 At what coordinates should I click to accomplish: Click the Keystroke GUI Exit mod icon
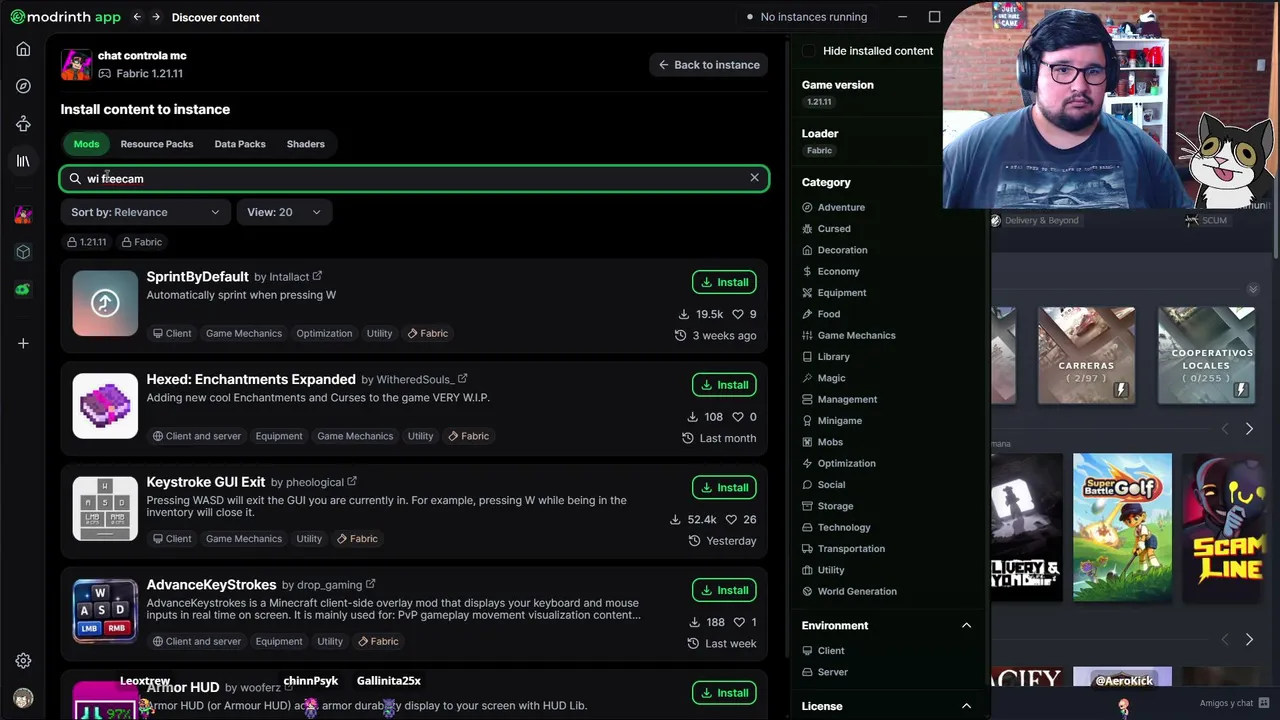(105, 508)
